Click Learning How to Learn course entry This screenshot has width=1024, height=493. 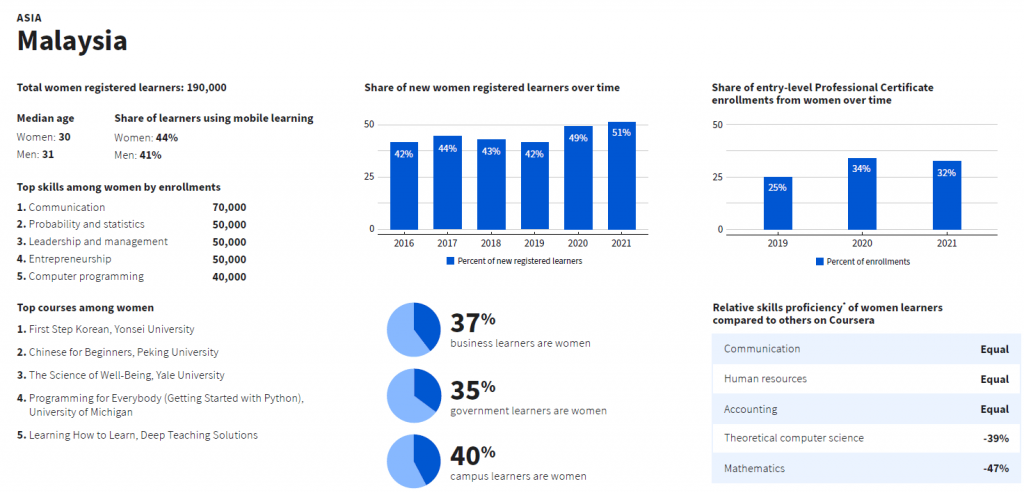[137, 435]
